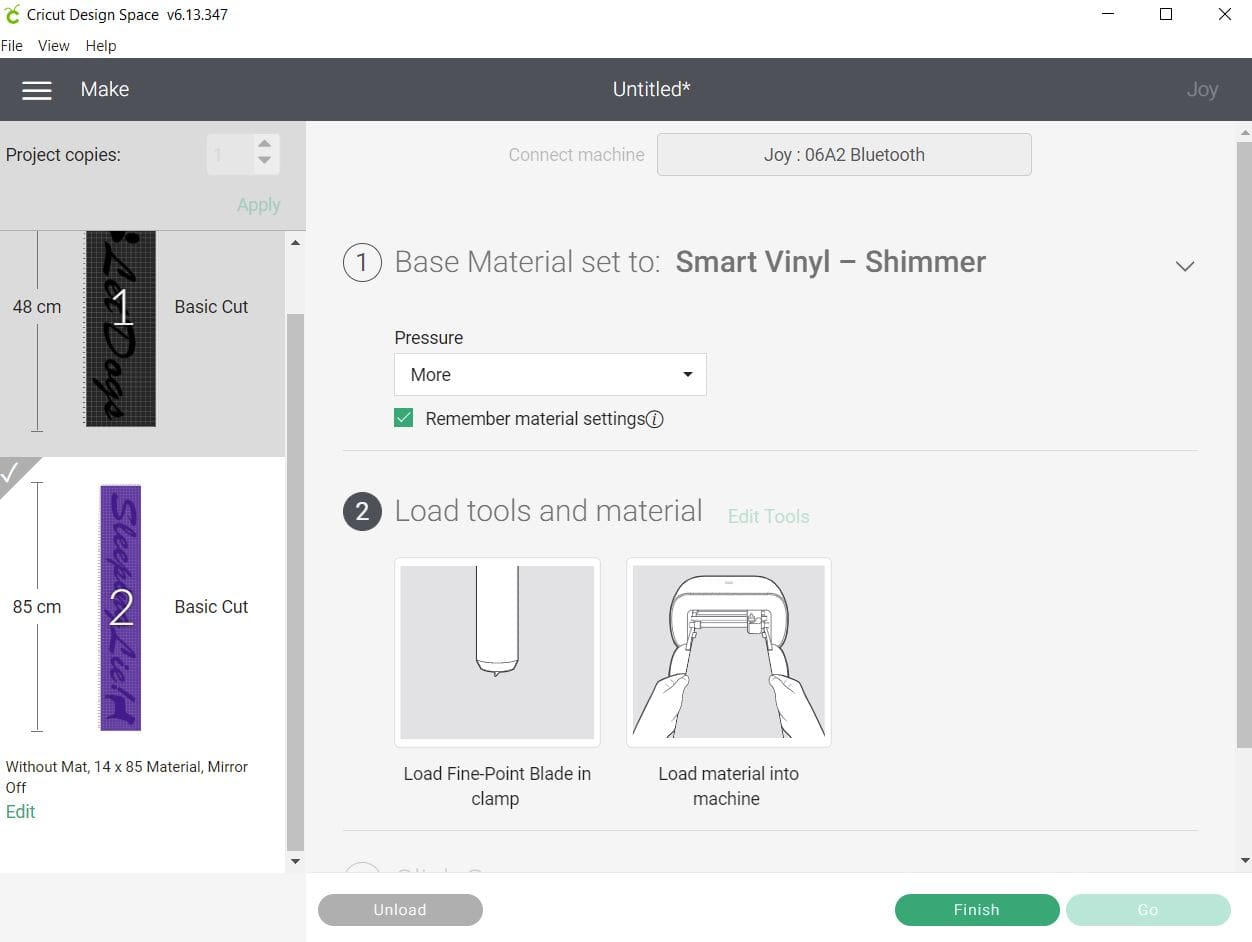Click the Connect machine label
The width and height of the screenshot is (1252, 942).
[x=576, y=155]
